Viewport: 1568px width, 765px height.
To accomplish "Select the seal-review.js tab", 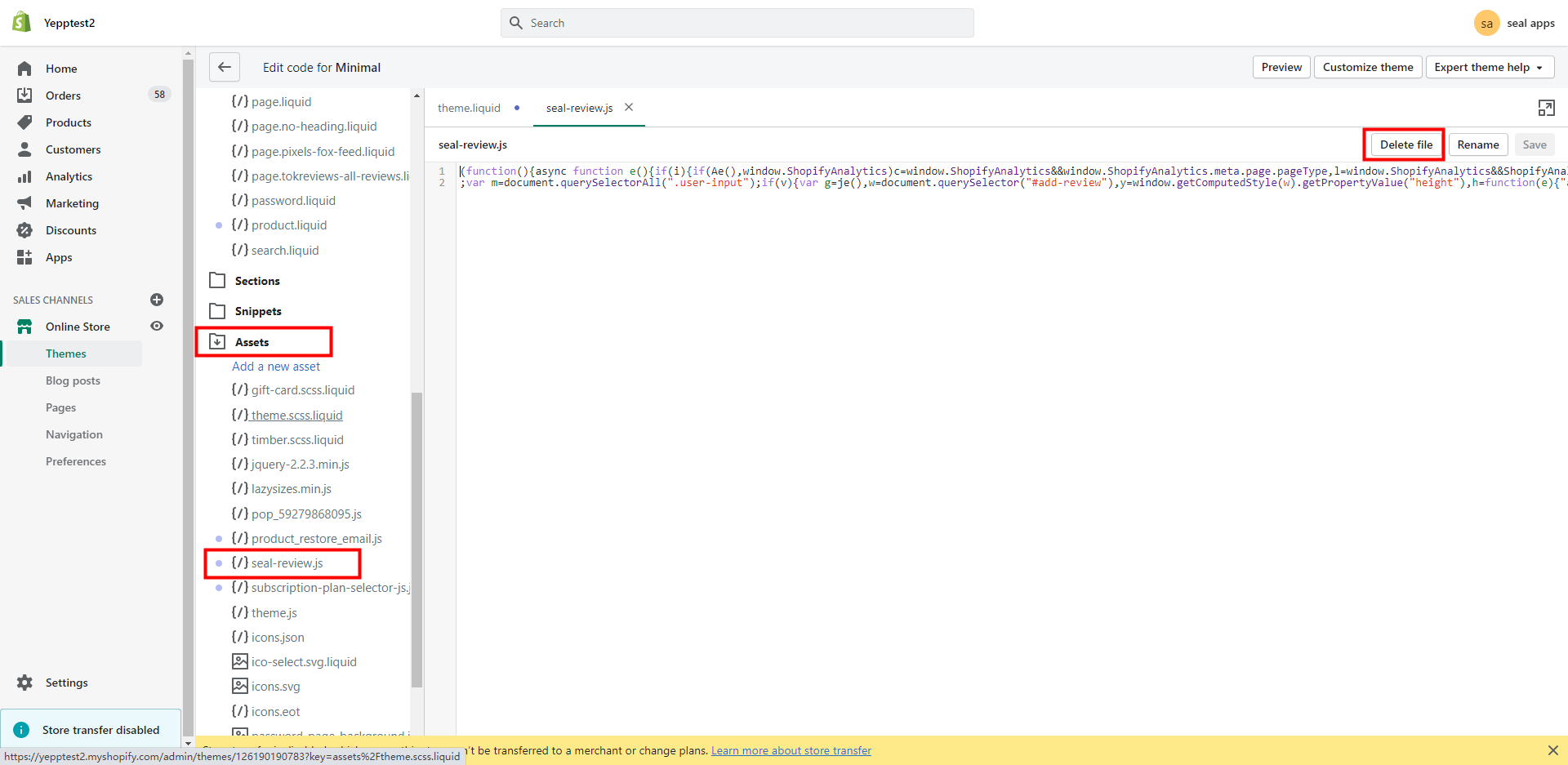I will point(579,108).
